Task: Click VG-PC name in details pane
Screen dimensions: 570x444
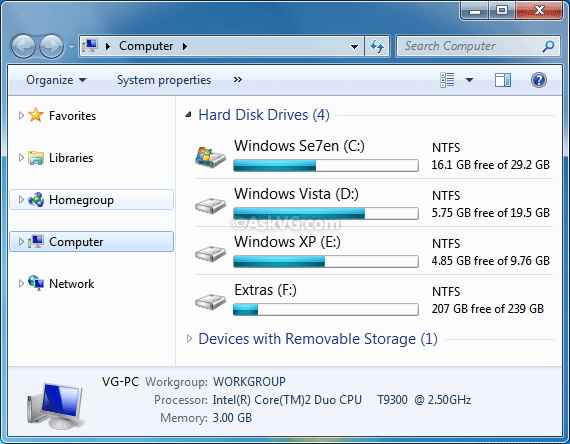Action: click(120, 382)
